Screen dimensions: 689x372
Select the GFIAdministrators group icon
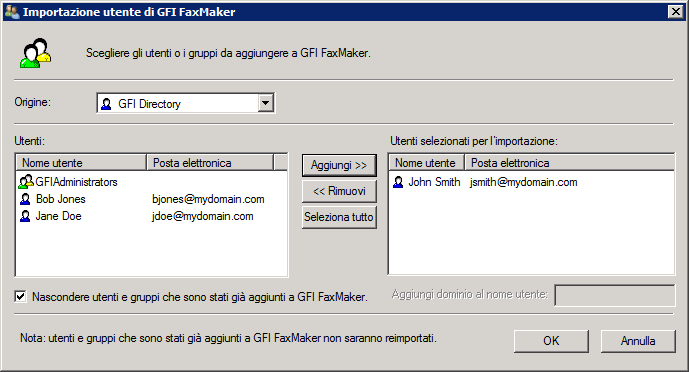tap(26, 182)
